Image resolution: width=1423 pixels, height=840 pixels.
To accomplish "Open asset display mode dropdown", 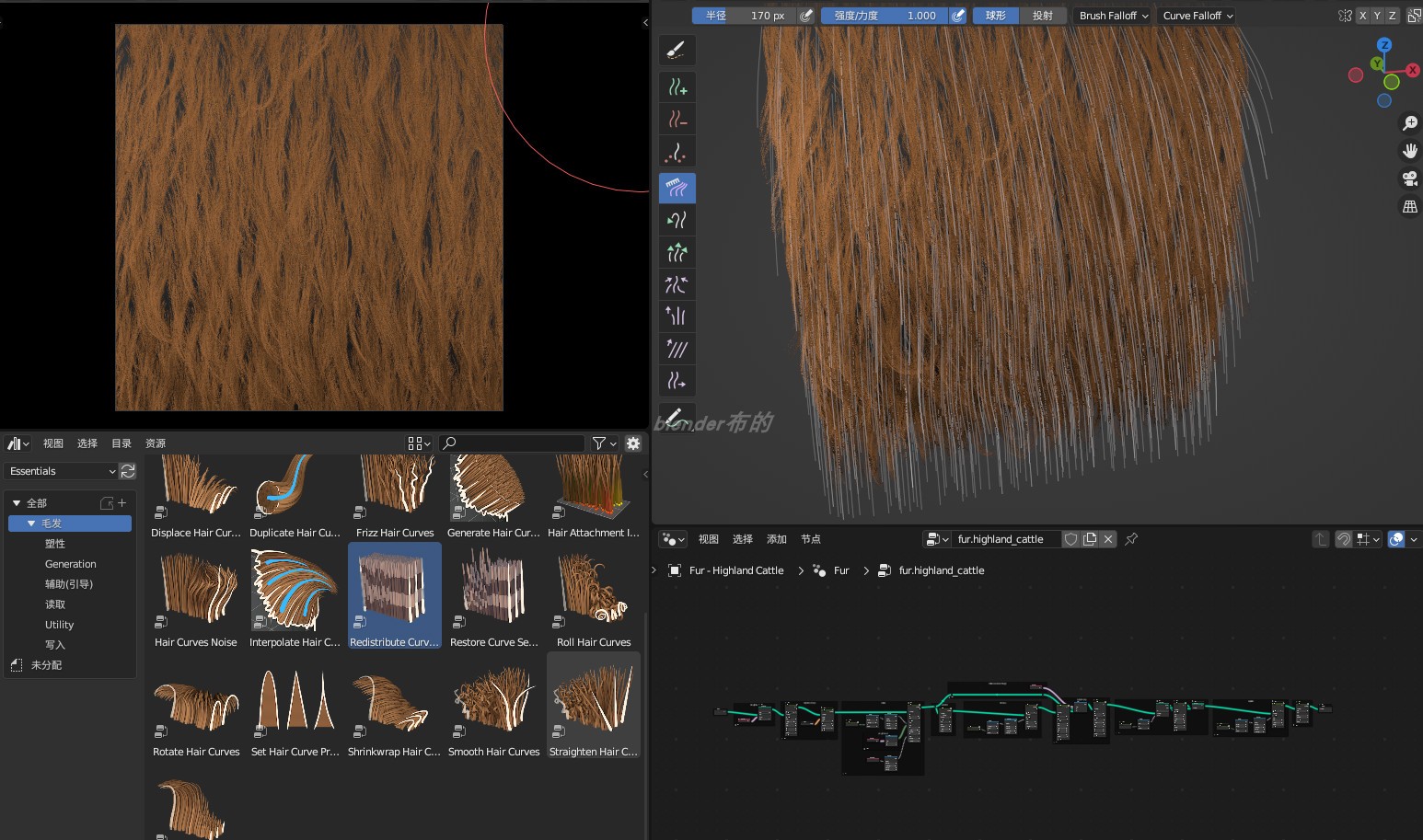I will (x=419, y=443).
